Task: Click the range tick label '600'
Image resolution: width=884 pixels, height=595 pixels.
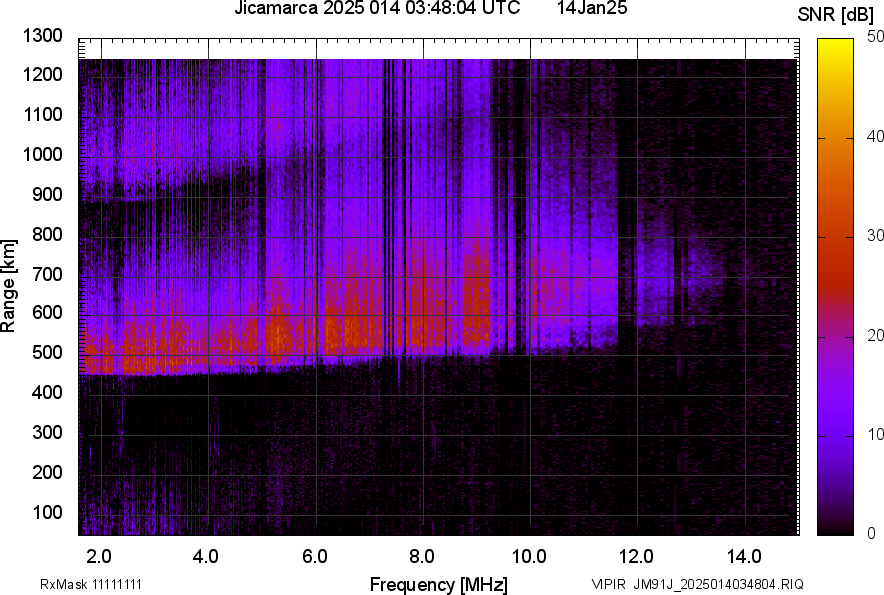Action: (47, 312)
